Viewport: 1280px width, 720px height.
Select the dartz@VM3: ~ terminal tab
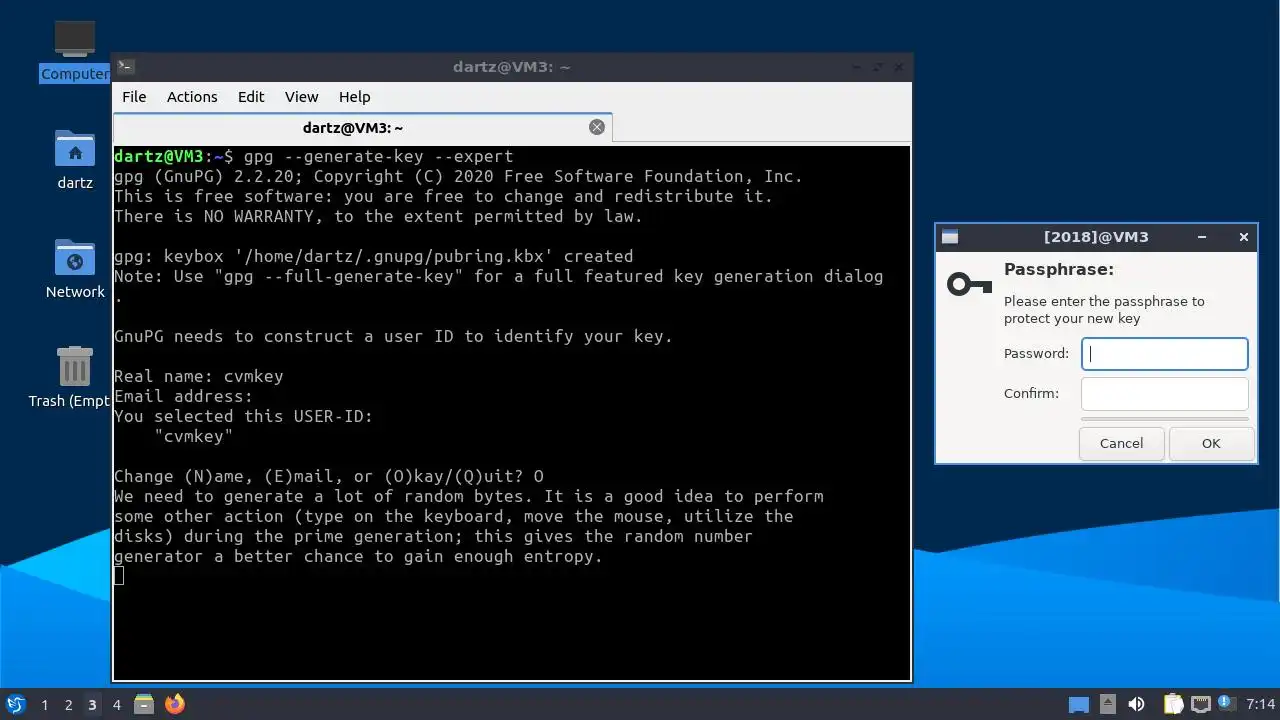coord(362,128)
